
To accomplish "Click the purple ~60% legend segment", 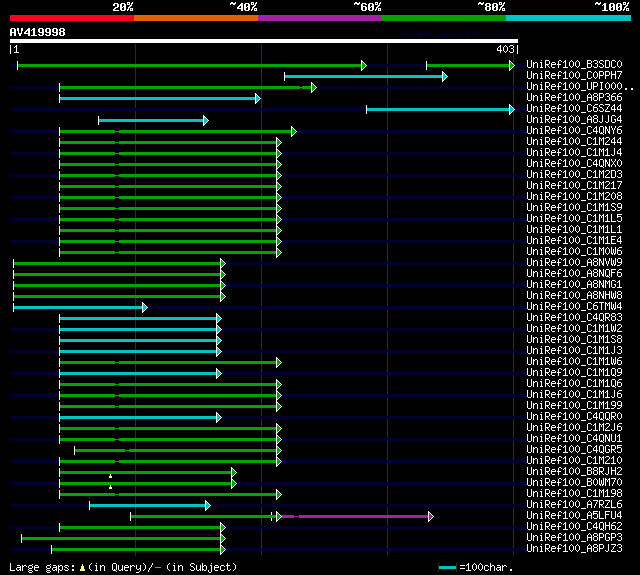I will (320, 18).
